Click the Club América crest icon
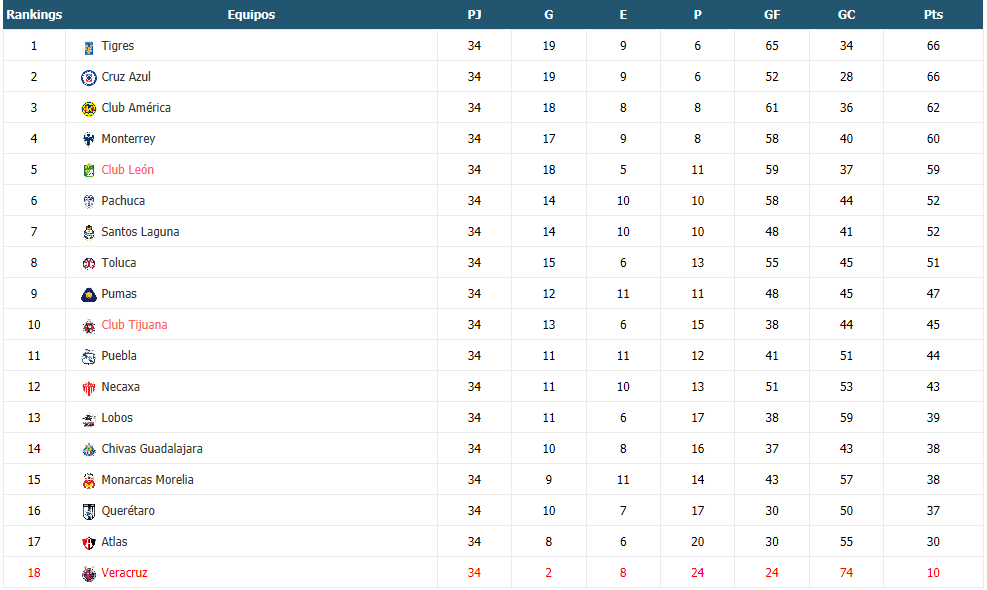The height and width of the screenshot is (590, 987). pyautogui.click(x=89, y=108)
